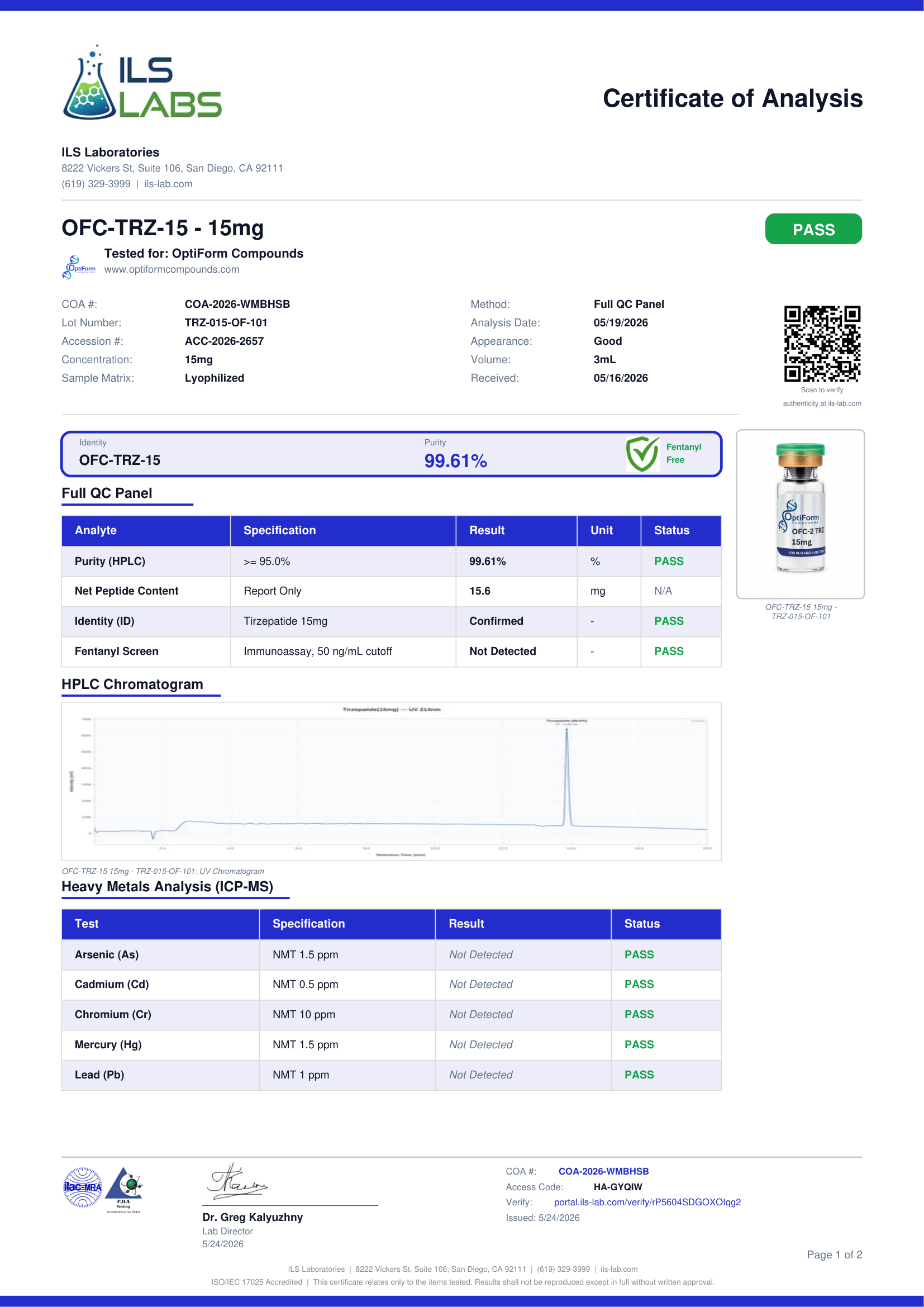Click the Analyte column header
This screenshot has height=1307, width=924.
(146, 530)
